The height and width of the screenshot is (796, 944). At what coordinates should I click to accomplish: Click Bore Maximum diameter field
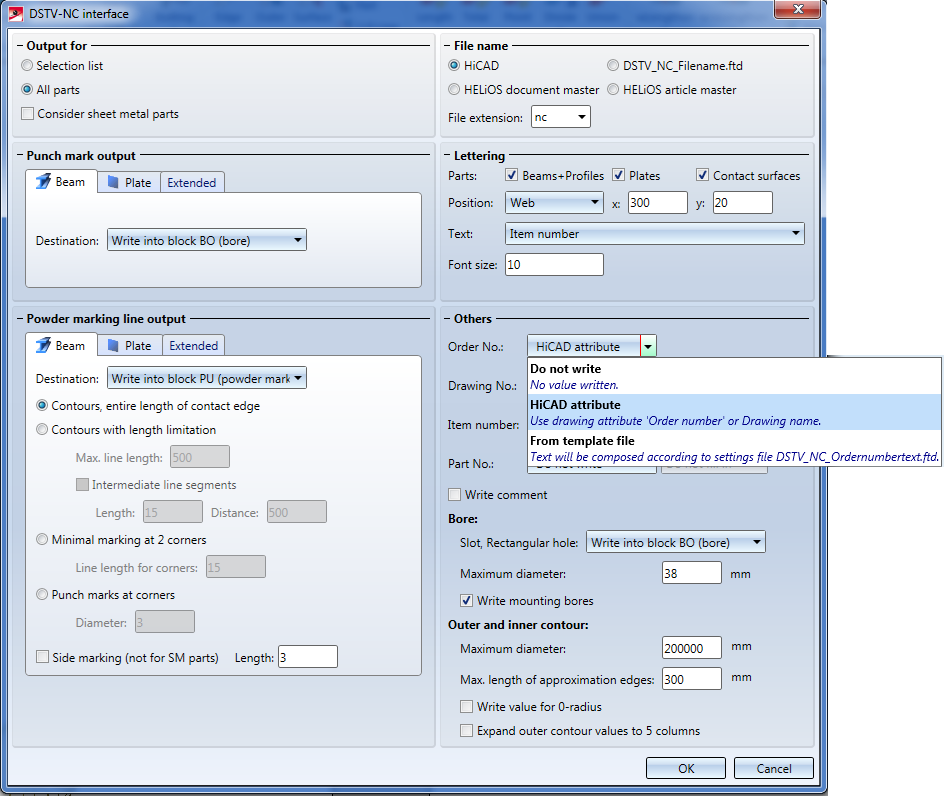point(692,573)
